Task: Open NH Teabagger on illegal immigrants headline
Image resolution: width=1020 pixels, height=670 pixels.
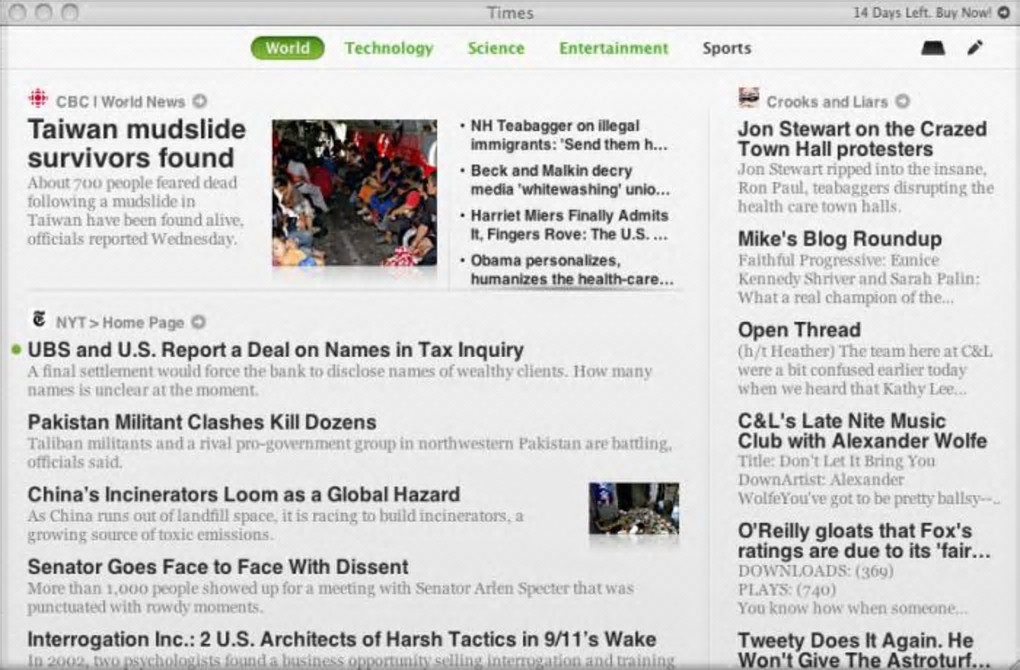Action: (x=569, y=135)
